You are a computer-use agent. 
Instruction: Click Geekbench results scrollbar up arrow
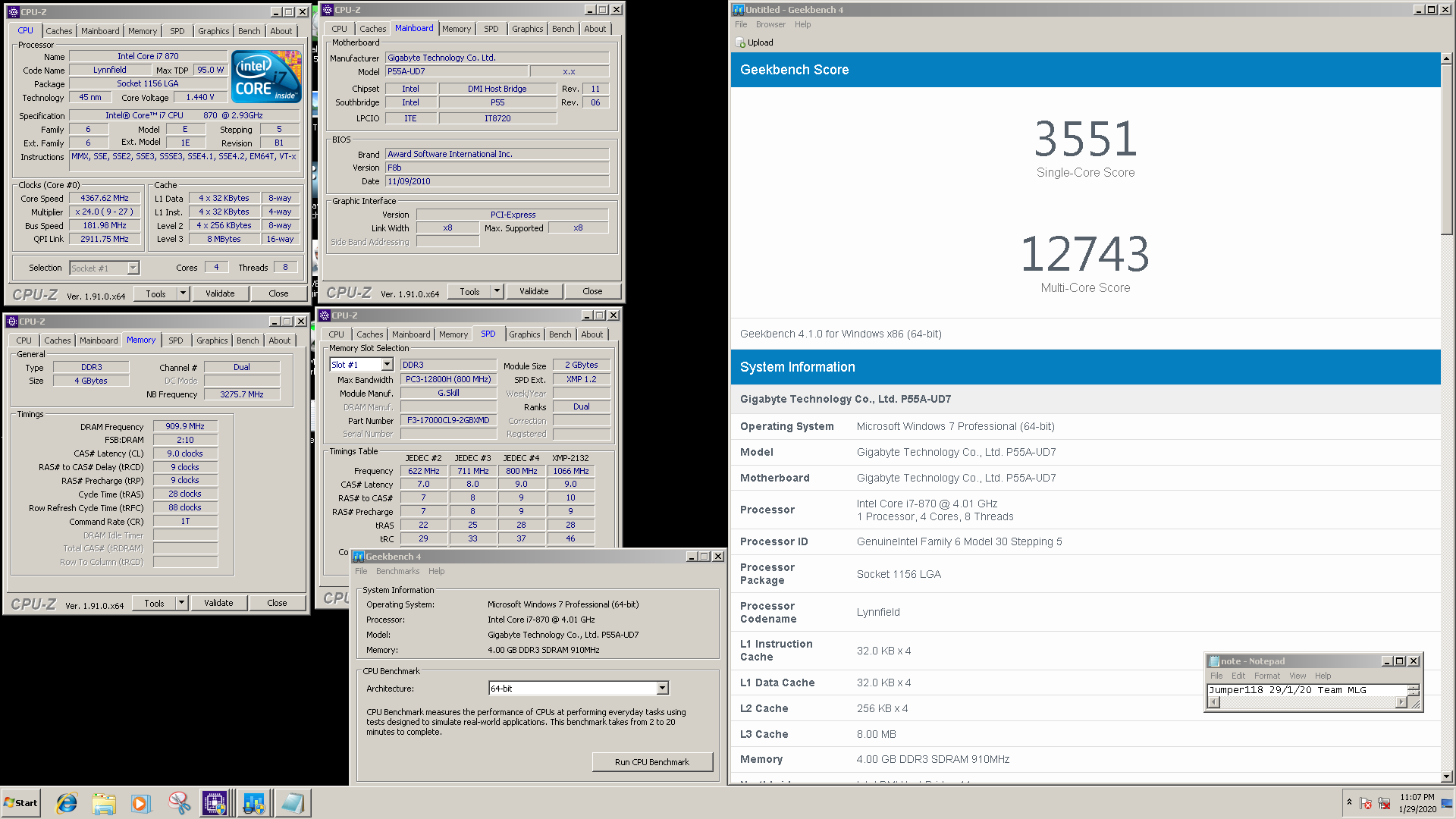click(x=1446, y=58)
